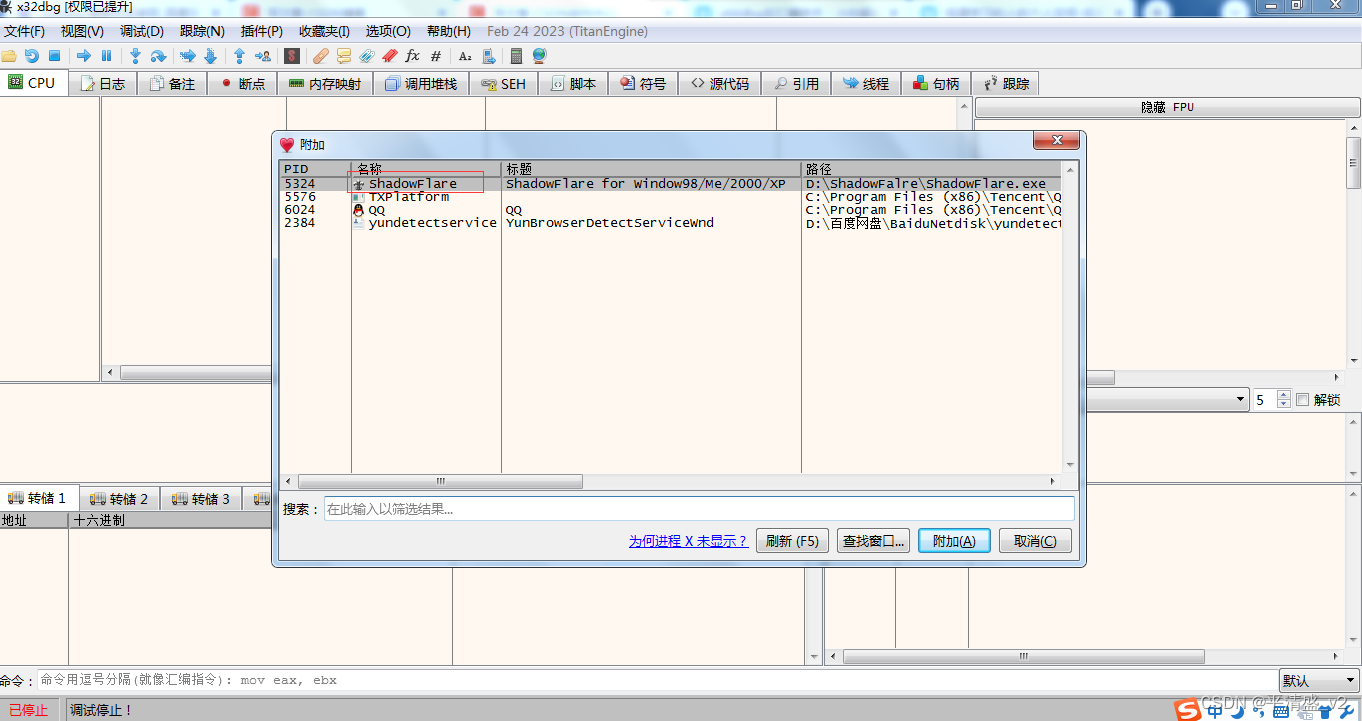Open the Calculator icon

(516, 56)
